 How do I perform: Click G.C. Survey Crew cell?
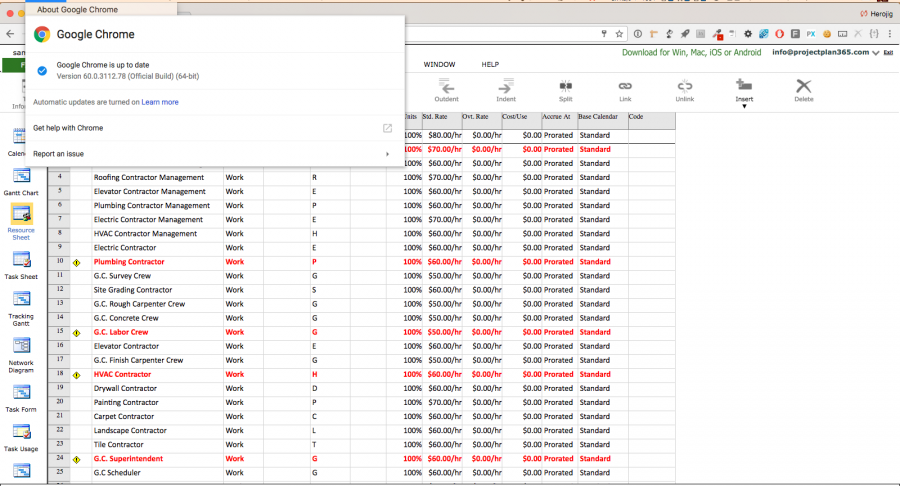coord(158,276)
